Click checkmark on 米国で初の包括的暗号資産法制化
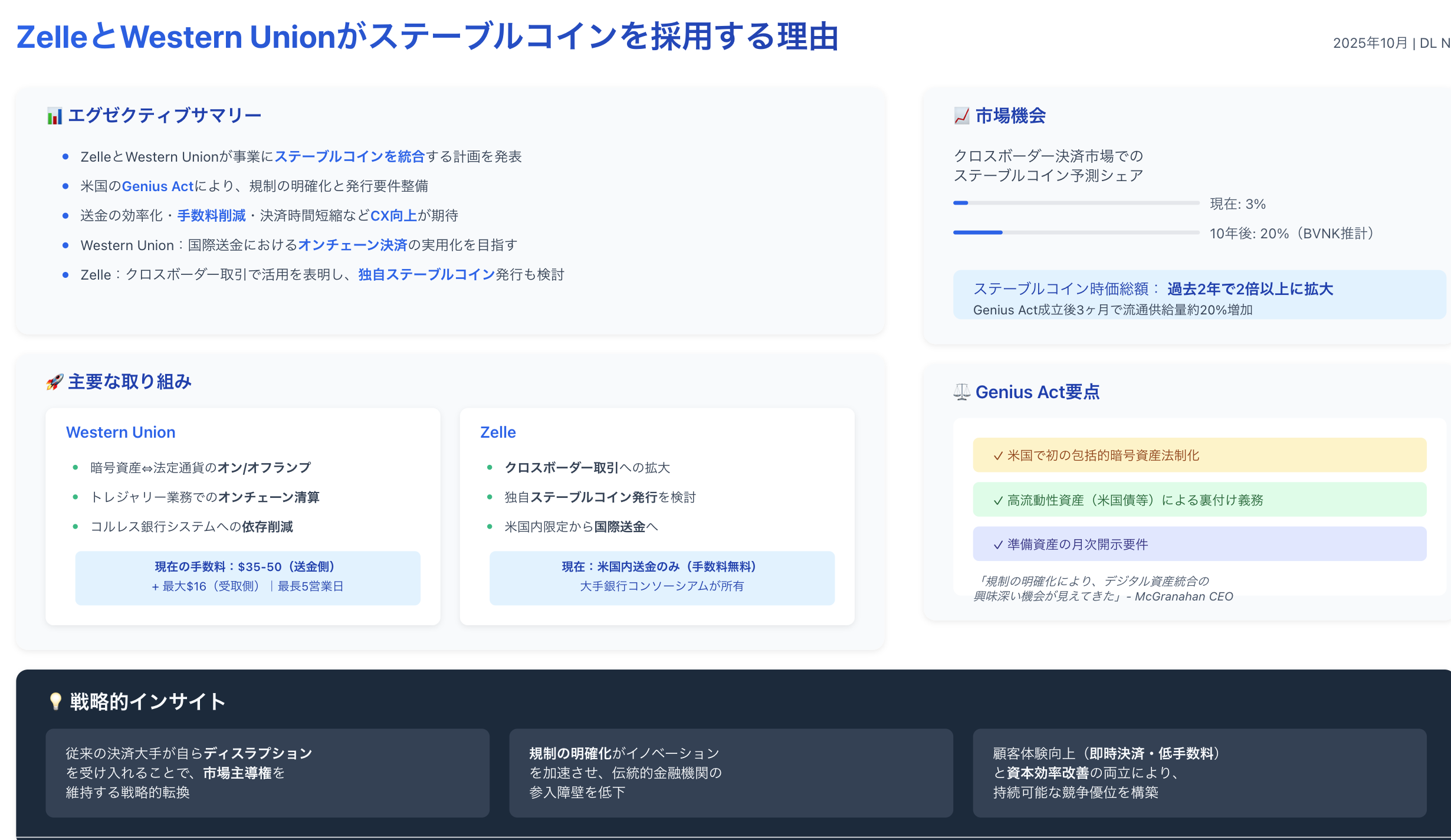The height and width of the screenshot is (840, 1451). tap(998, 456)
